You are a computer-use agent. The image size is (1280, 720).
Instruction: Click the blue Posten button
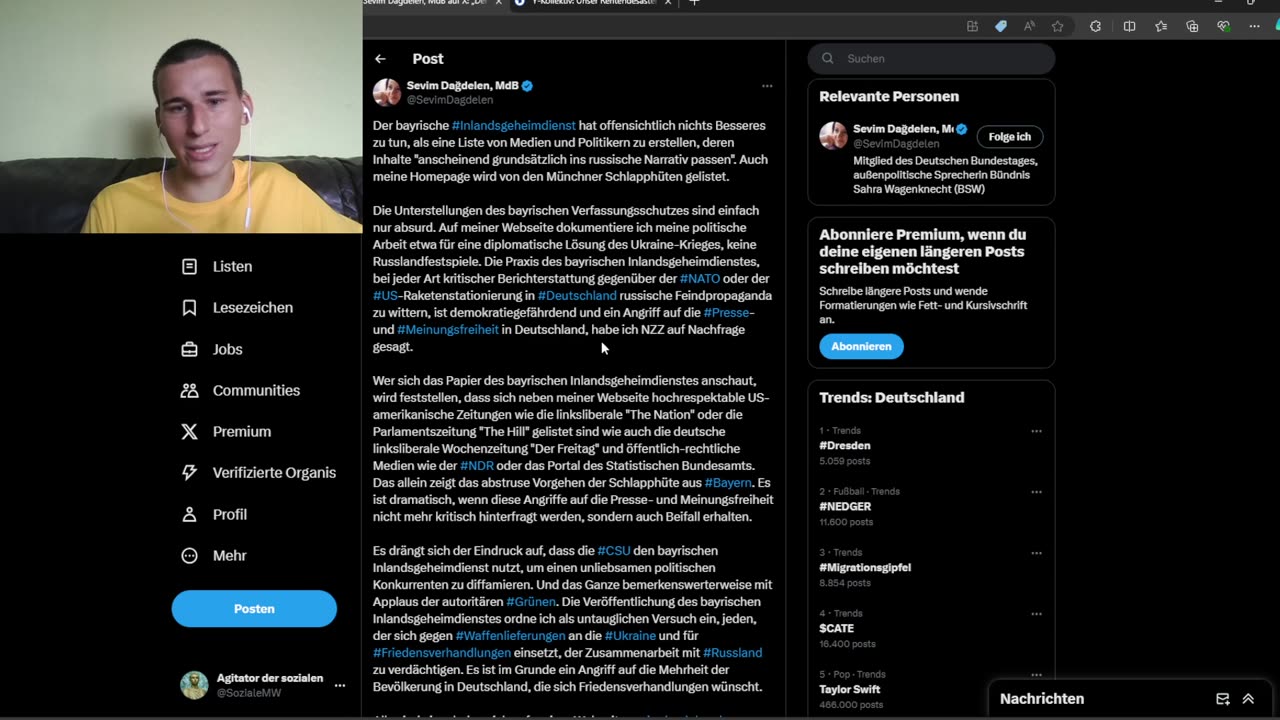(254, 608)
